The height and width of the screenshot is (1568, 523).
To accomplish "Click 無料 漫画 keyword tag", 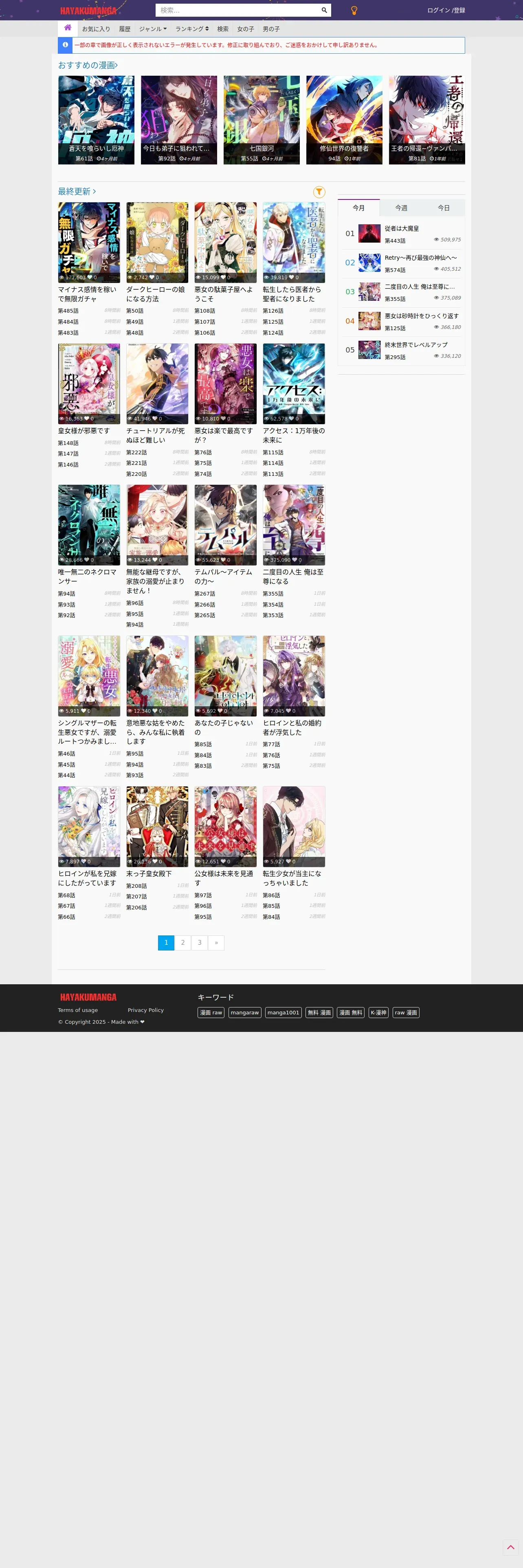I will tap(319, 1012).
